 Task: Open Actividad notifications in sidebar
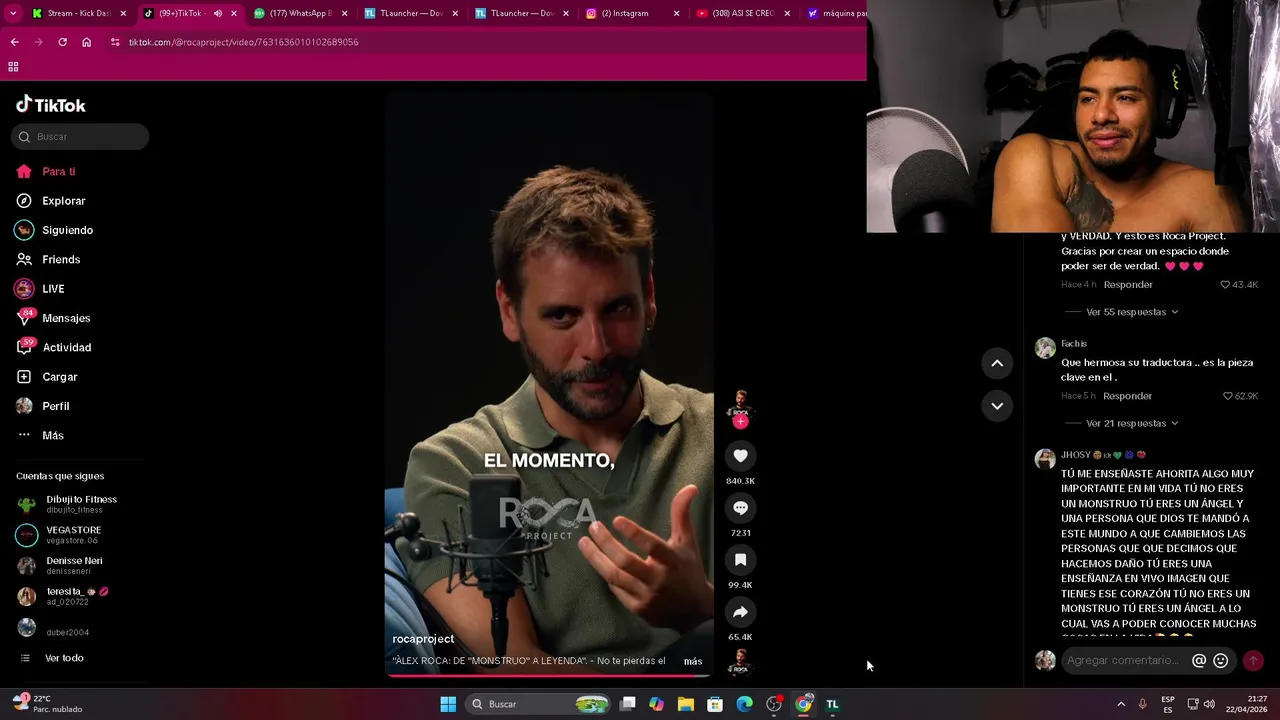[x=54, y=348]
